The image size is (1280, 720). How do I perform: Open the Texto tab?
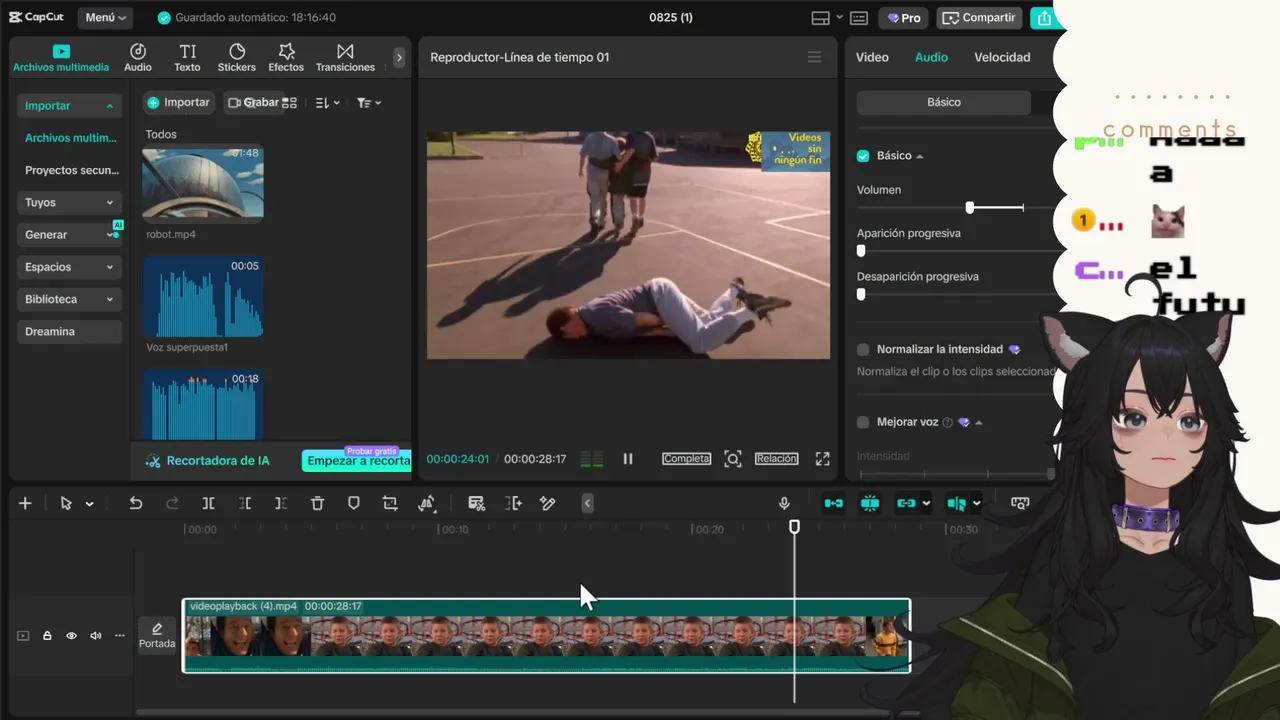(x=187, y=58)
